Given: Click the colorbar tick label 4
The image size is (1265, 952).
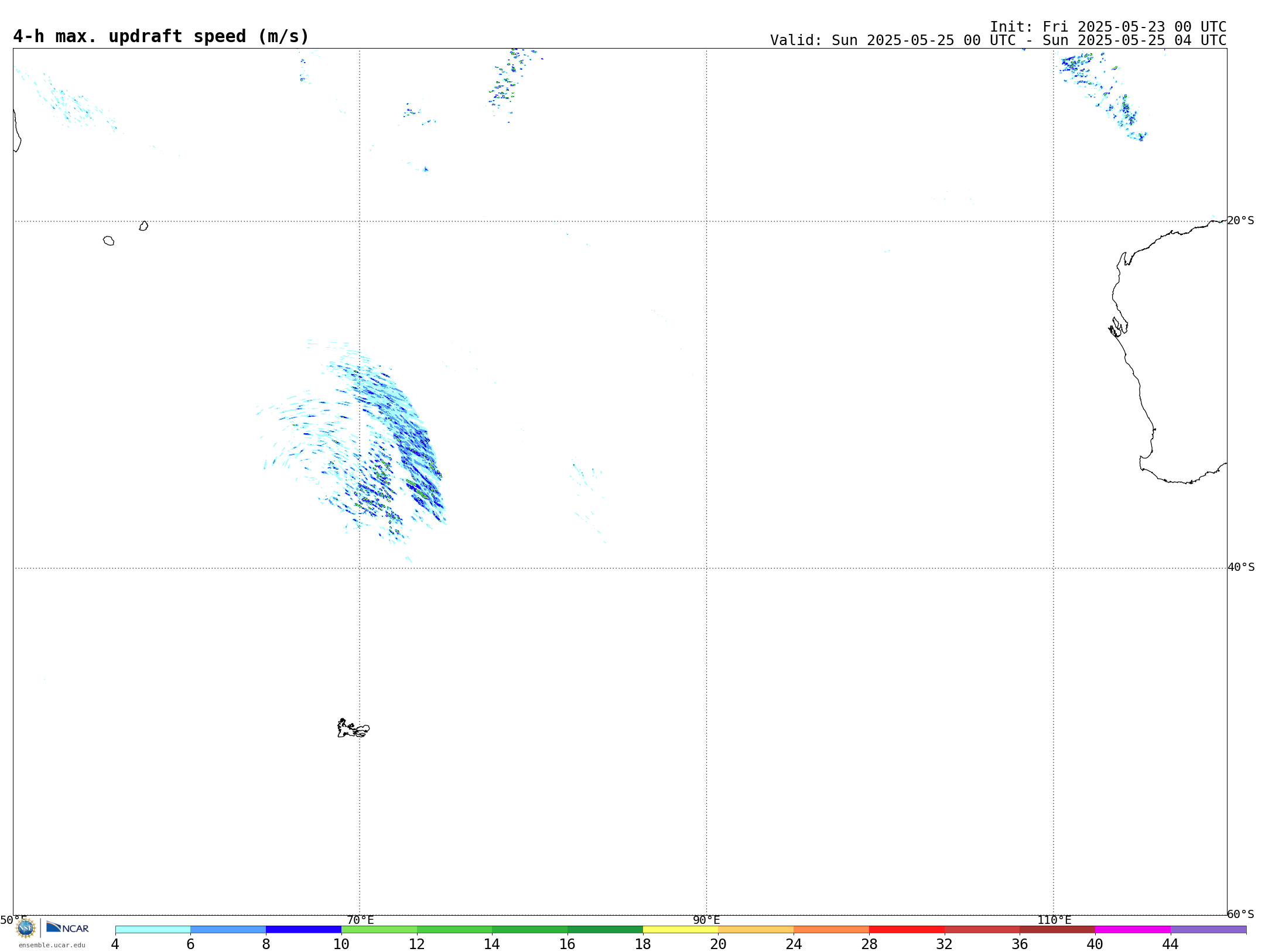Looking at the screenshot, I should [x=115, y=944].
